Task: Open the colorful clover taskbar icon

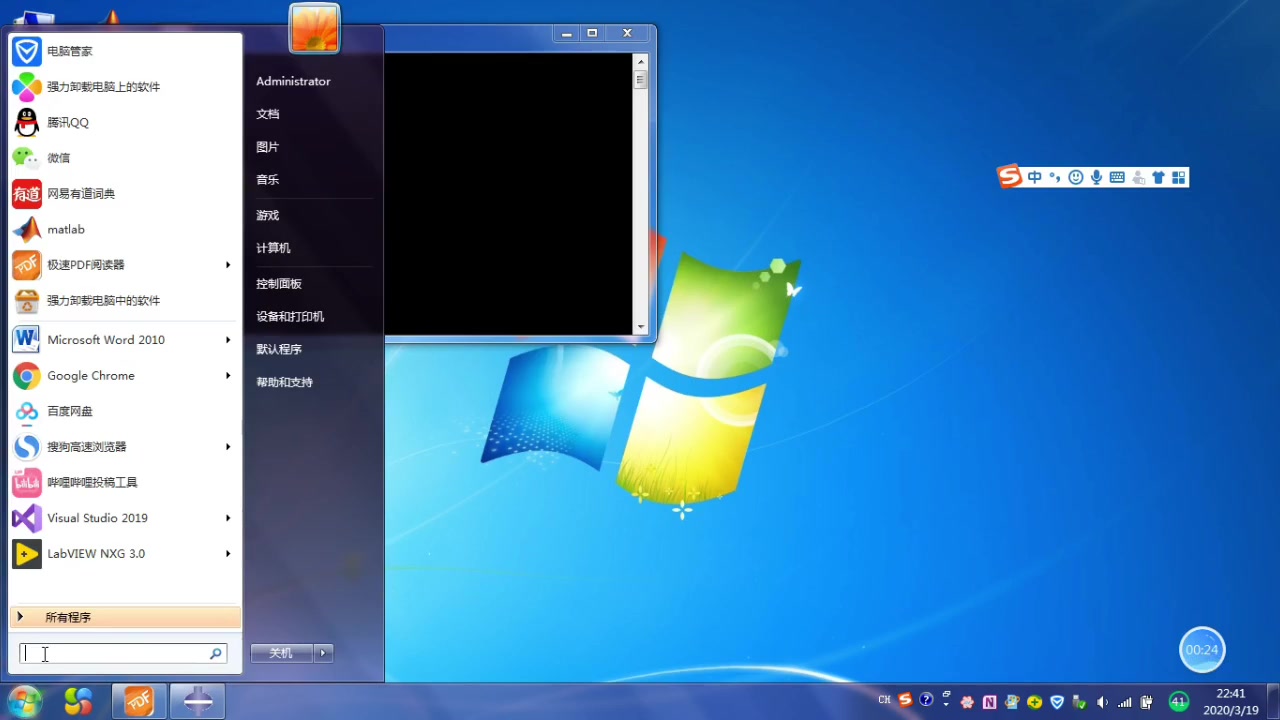Action: tap(78, 702)
